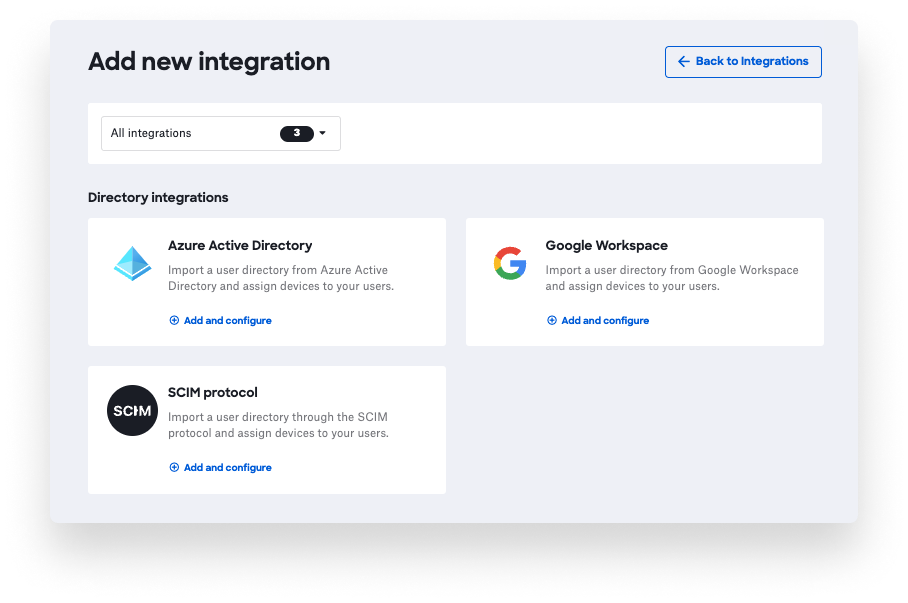Click the plus icon under Azure Active Directory
This screenshot has width=908, height=603.
pos(174,321)
